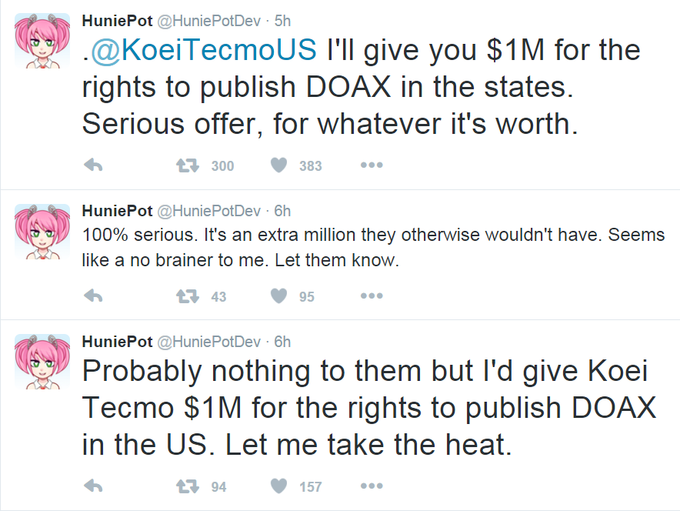Reply to the @KoeiTecmoUS $1M offer tweet
Viewport: 680px width, 511px height.
coord(93,165)
